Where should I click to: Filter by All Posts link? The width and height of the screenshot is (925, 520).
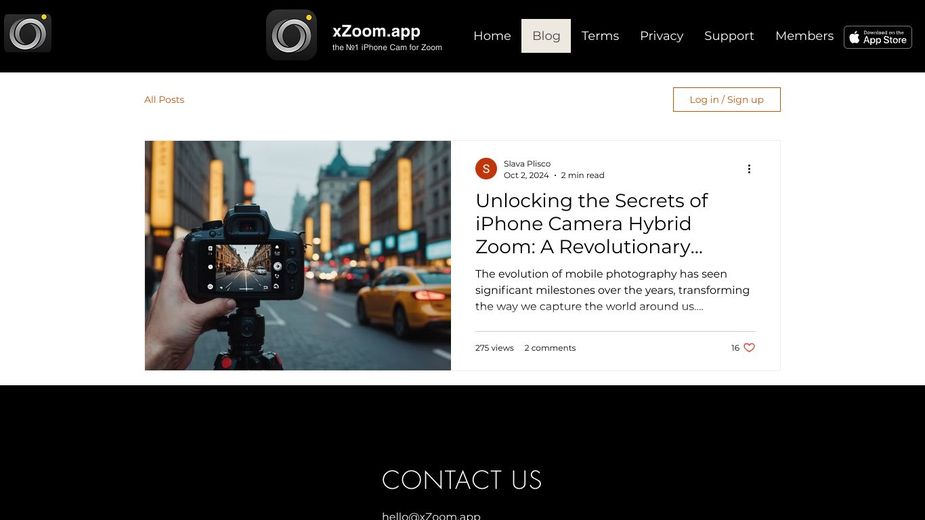pyautogui.click(x=164, y=100)
